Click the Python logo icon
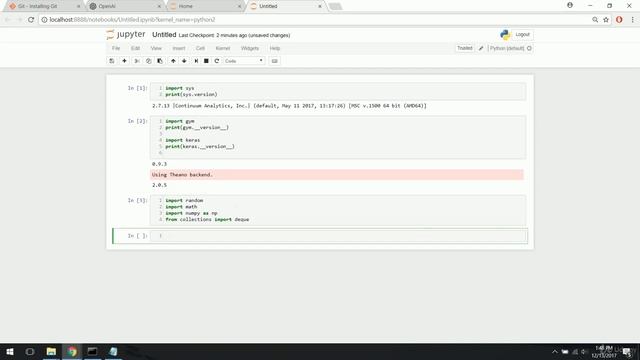Image resolution: width=640 pixels, height=360 pixels. tap(505, 35)
